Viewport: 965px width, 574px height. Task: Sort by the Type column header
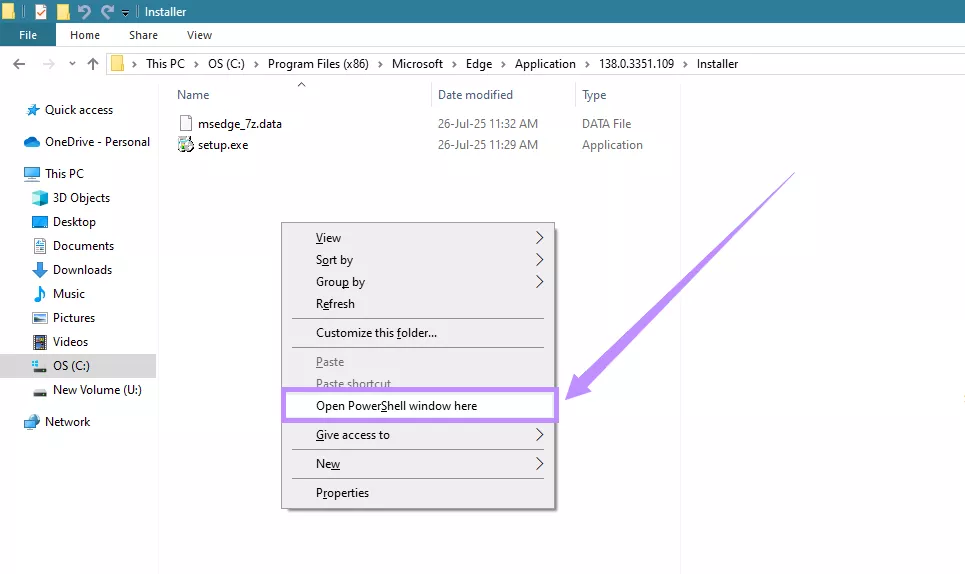coord(594,95)
